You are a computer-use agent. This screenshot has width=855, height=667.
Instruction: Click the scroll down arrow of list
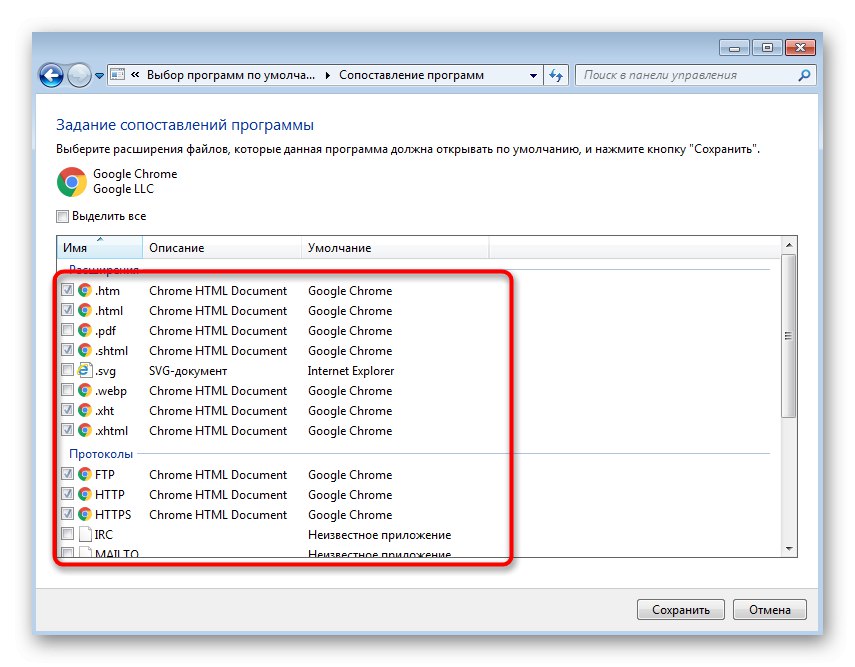[789, 549]
